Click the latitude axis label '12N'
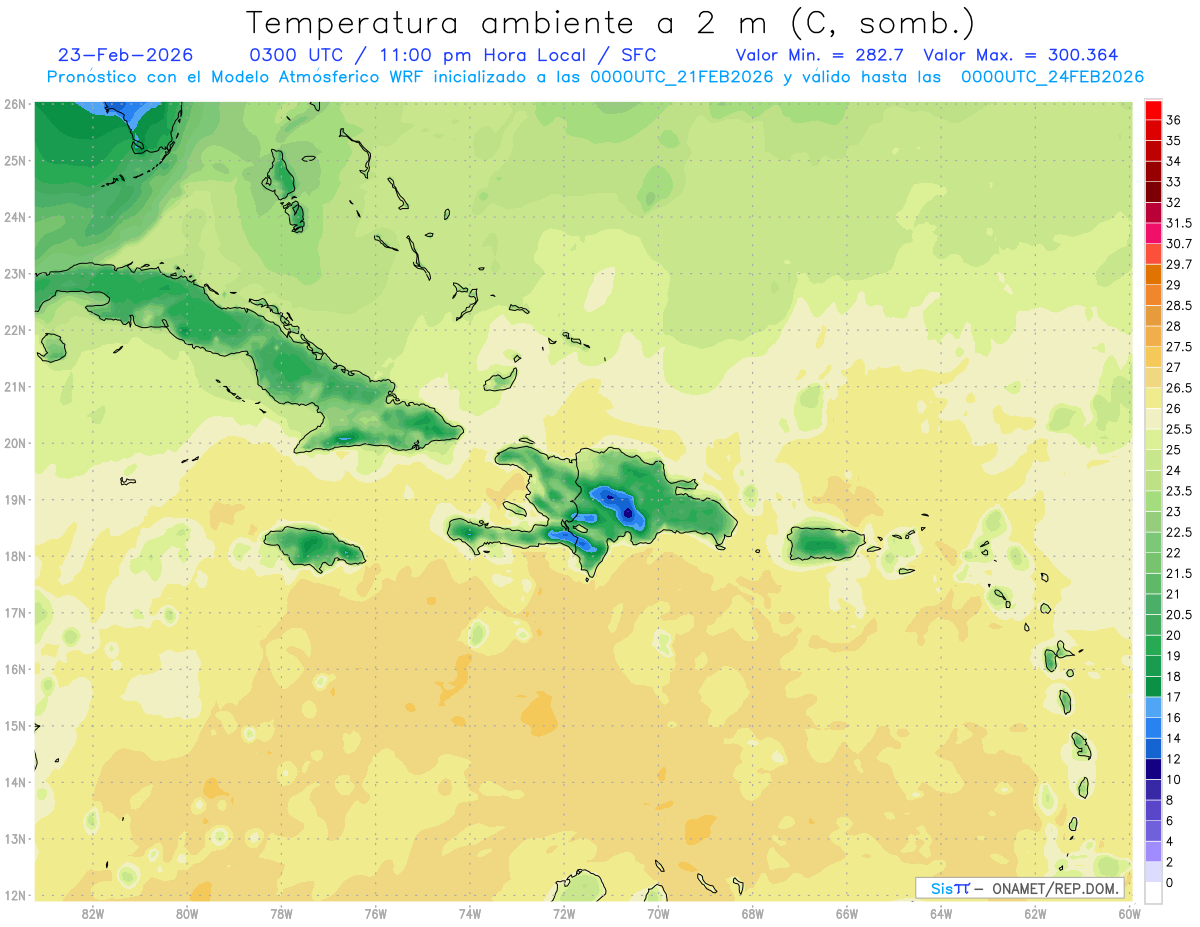This screenshot has width=1200, height=927. point(15,895)
